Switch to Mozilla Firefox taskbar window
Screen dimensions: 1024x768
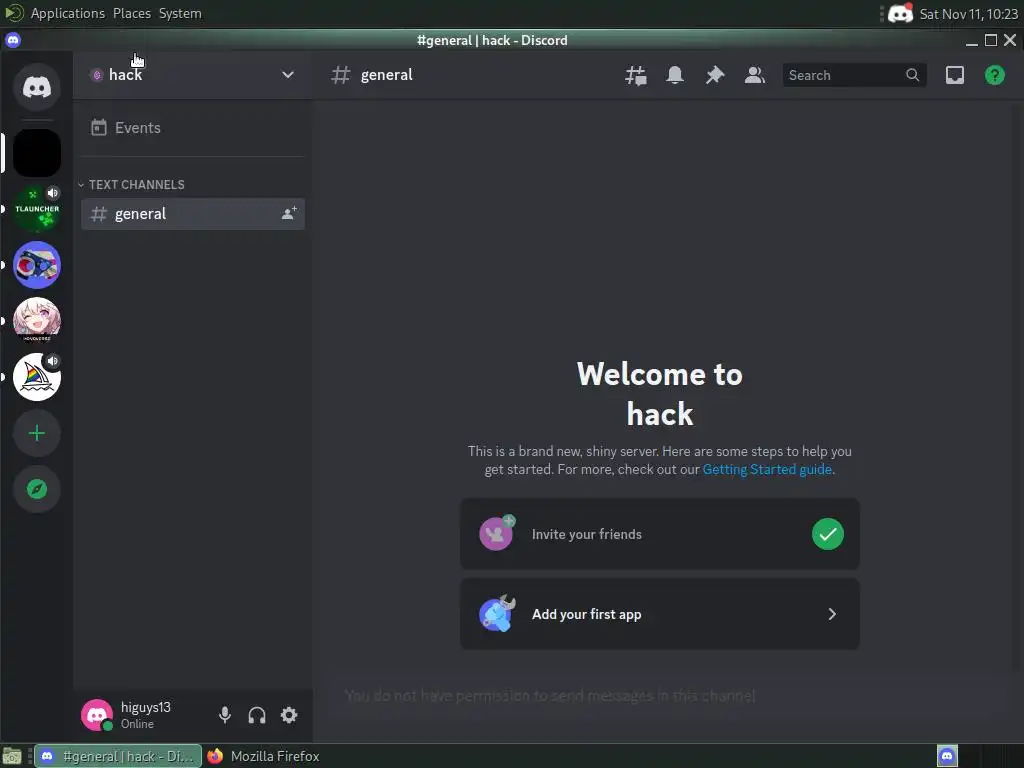click(x=263, y=756)
